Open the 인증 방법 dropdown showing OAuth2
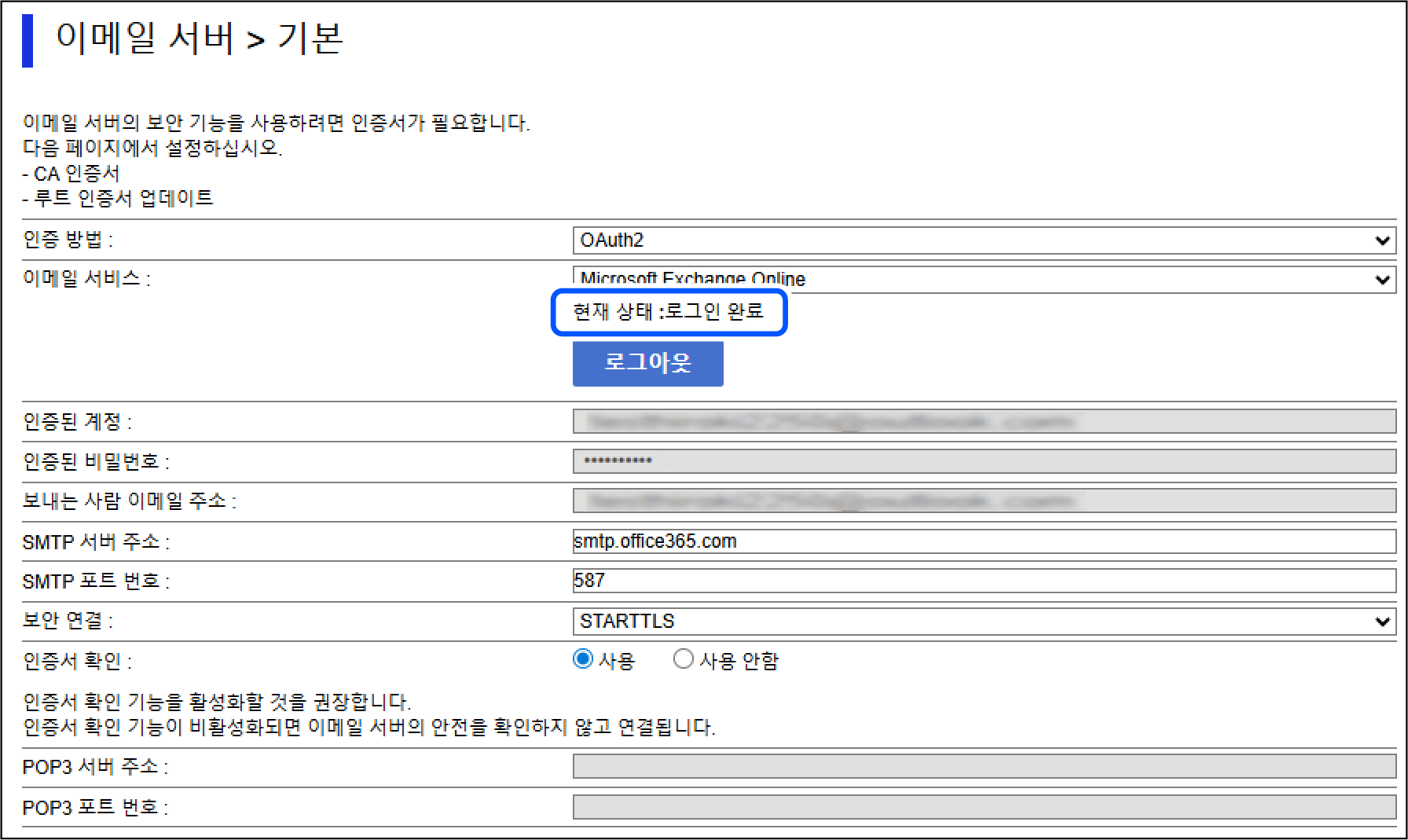Image resolution: width=1408 pixels, height=840 pixels. coord(983,240)
